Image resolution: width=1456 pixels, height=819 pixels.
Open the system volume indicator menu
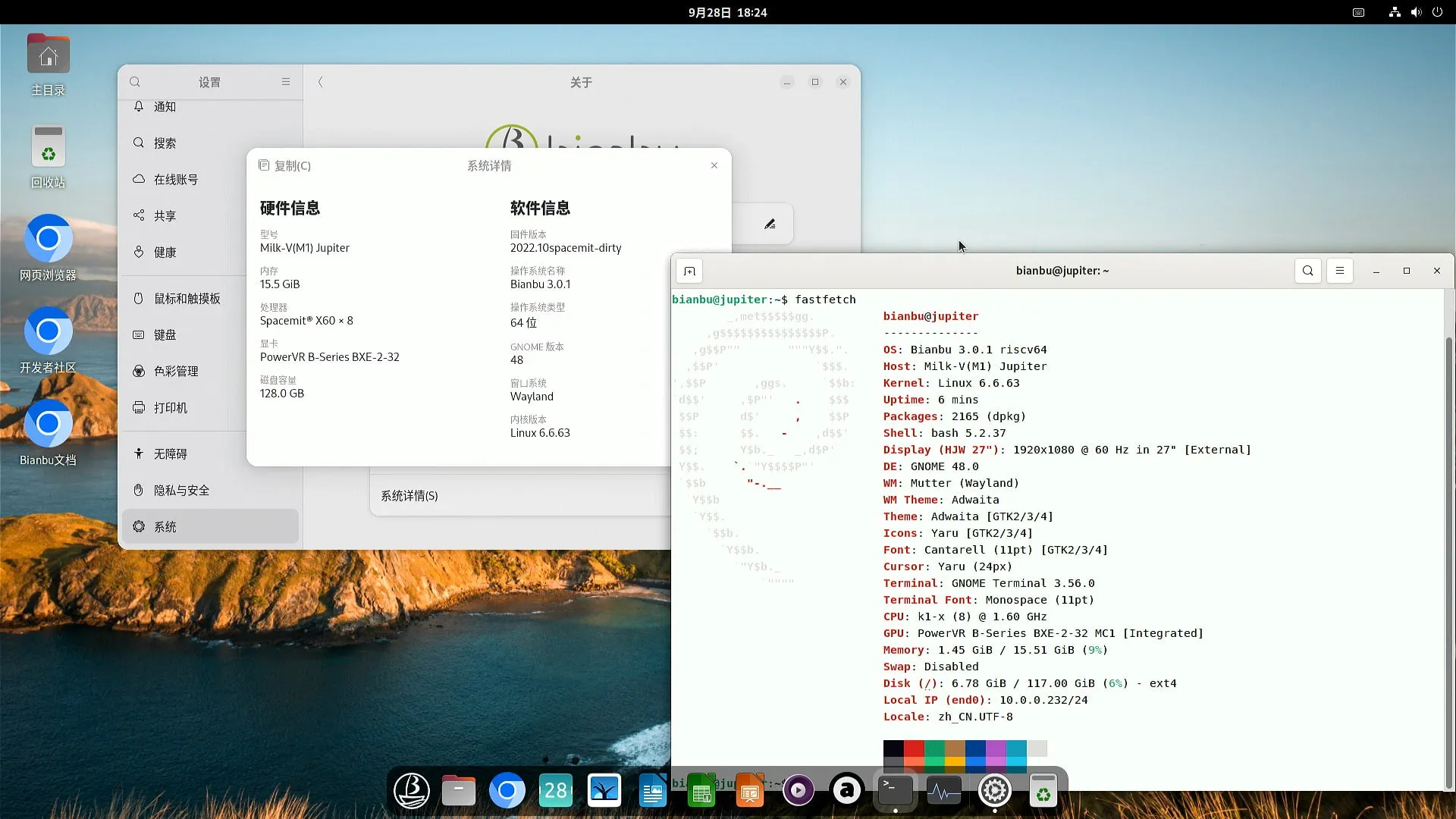point(1416,12)
